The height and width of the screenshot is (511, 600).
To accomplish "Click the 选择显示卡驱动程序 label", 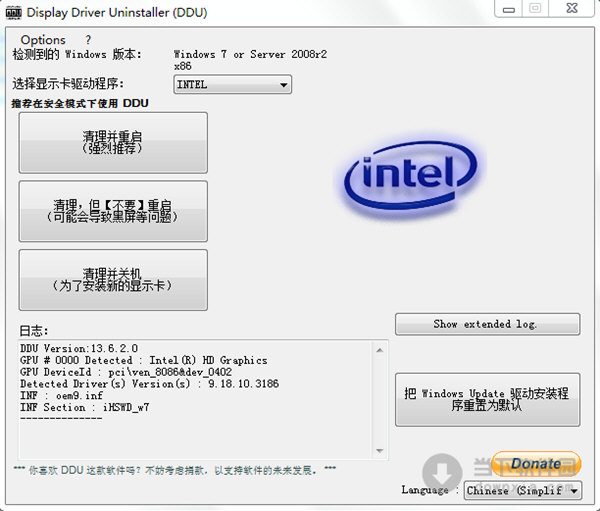I will point(68,84).
